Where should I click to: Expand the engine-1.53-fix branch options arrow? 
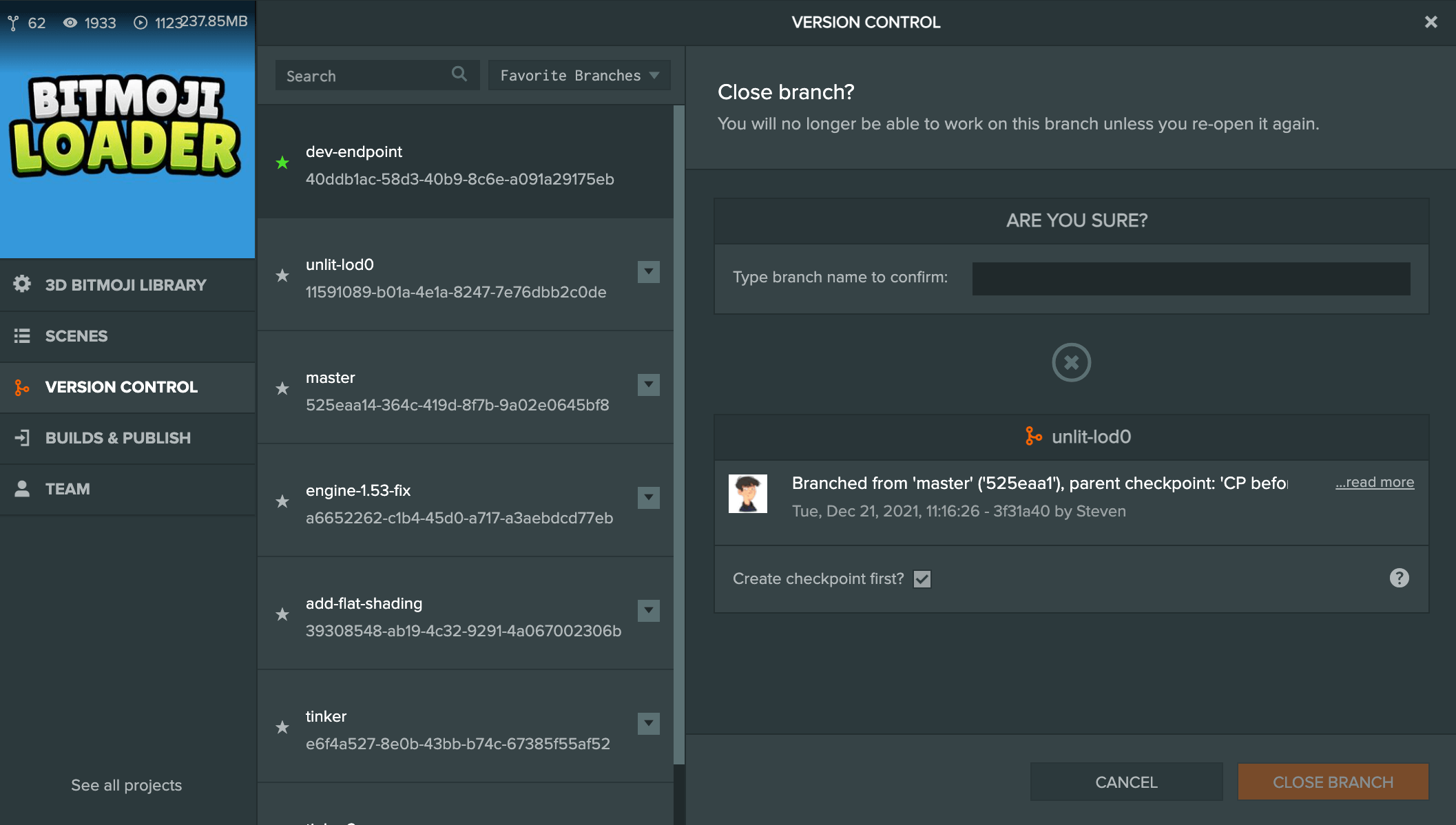[x=648, y=498]
